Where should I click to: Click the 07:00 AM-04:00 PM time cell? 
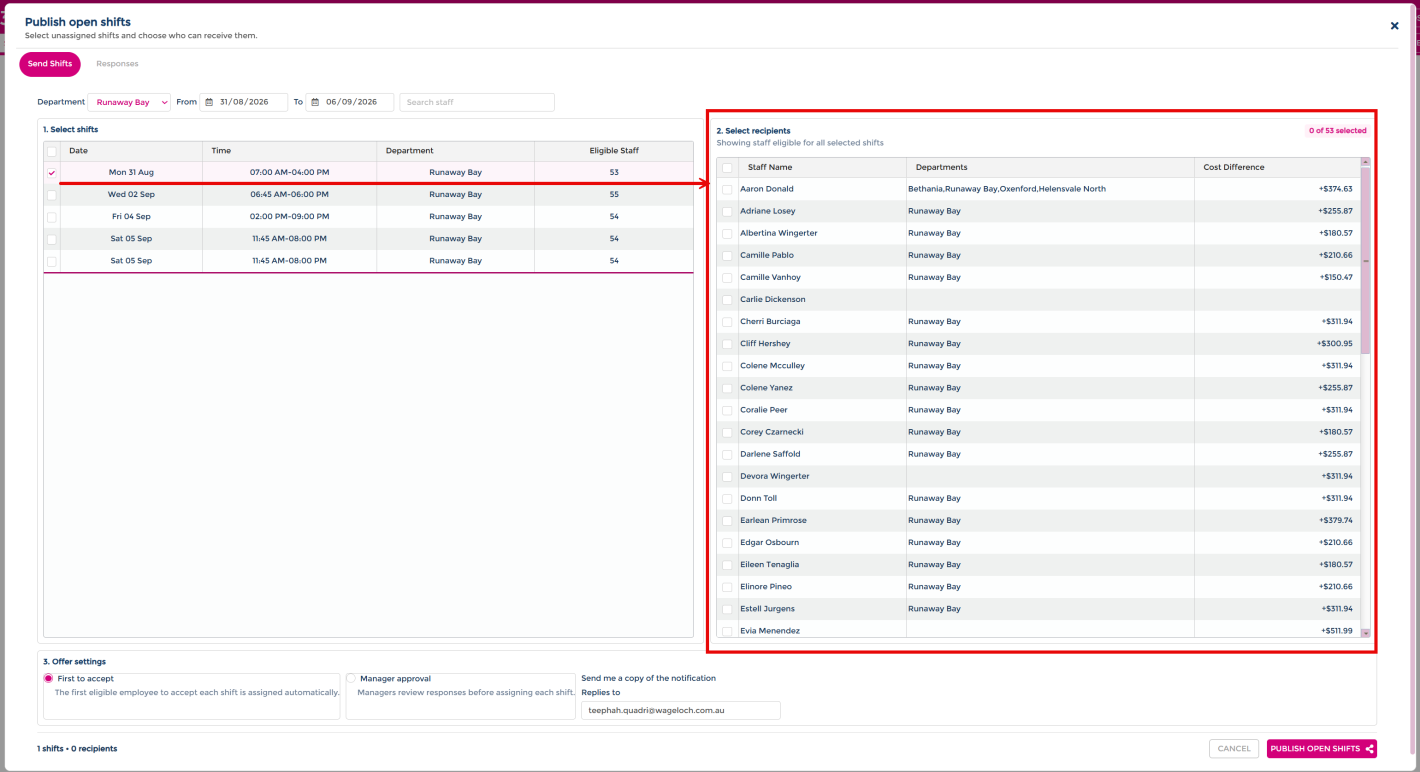click(290, 173)
